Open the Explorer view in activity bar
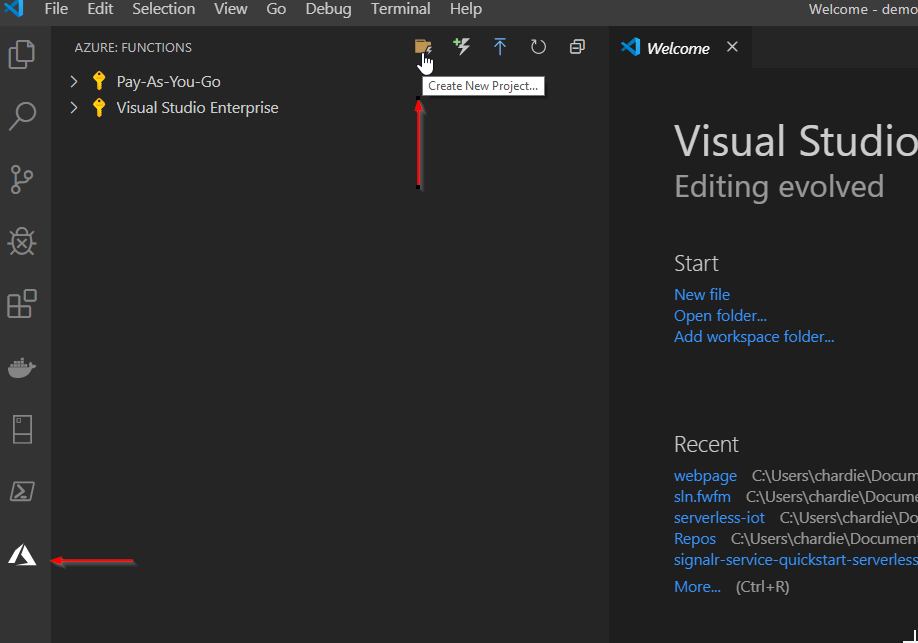This screenshot has height=643, width=918. tap(22, 54)
